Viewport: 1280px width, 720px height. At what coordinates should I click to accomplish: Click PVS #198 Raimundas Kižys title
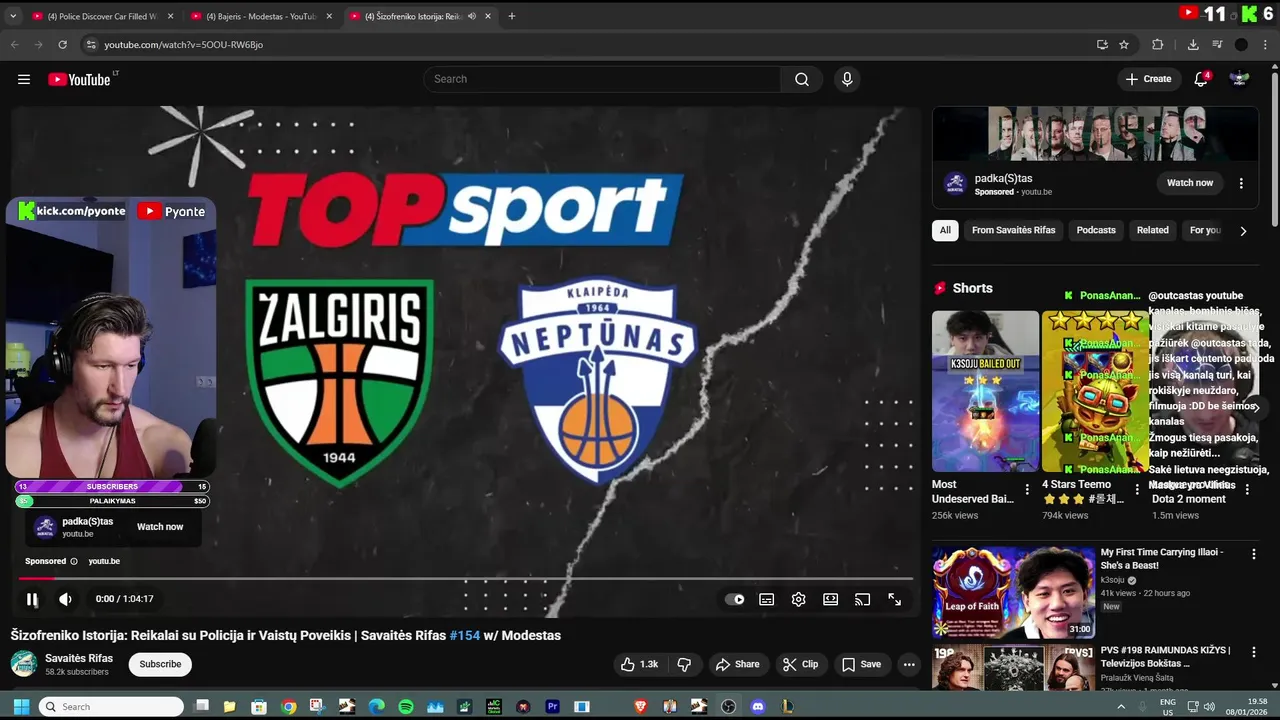click(x=1165, y=656)
